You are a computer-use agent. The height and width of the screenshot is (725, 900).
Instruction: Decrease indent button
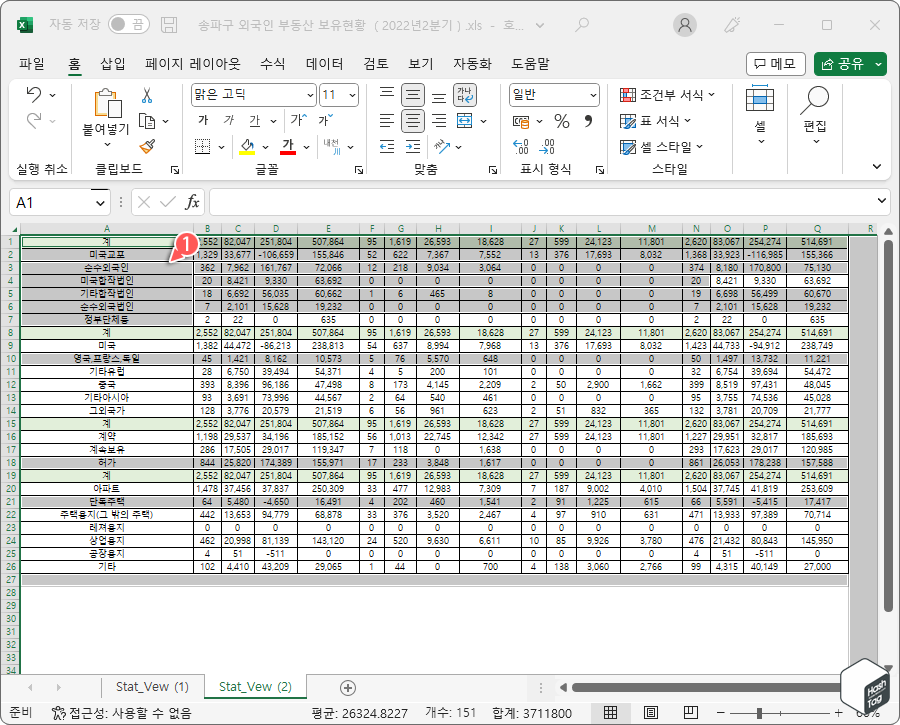point(387,147)
